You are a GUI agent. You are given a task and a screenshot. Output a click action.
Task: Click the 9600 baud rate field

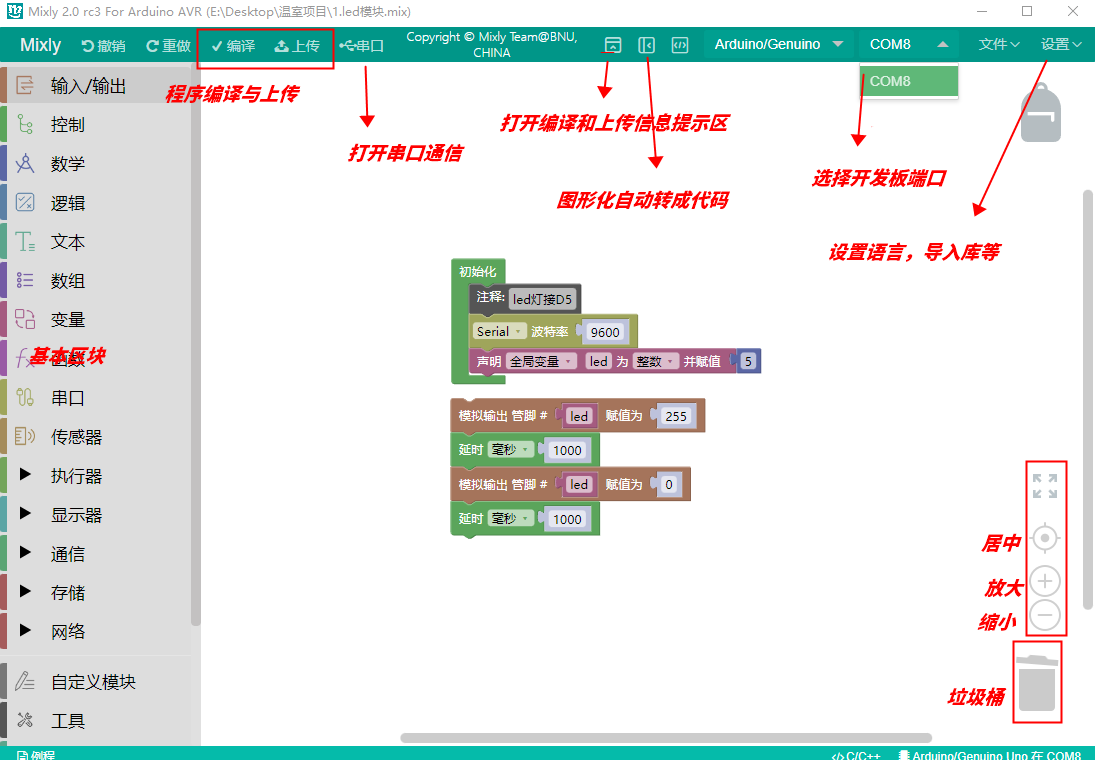point(604,332)
